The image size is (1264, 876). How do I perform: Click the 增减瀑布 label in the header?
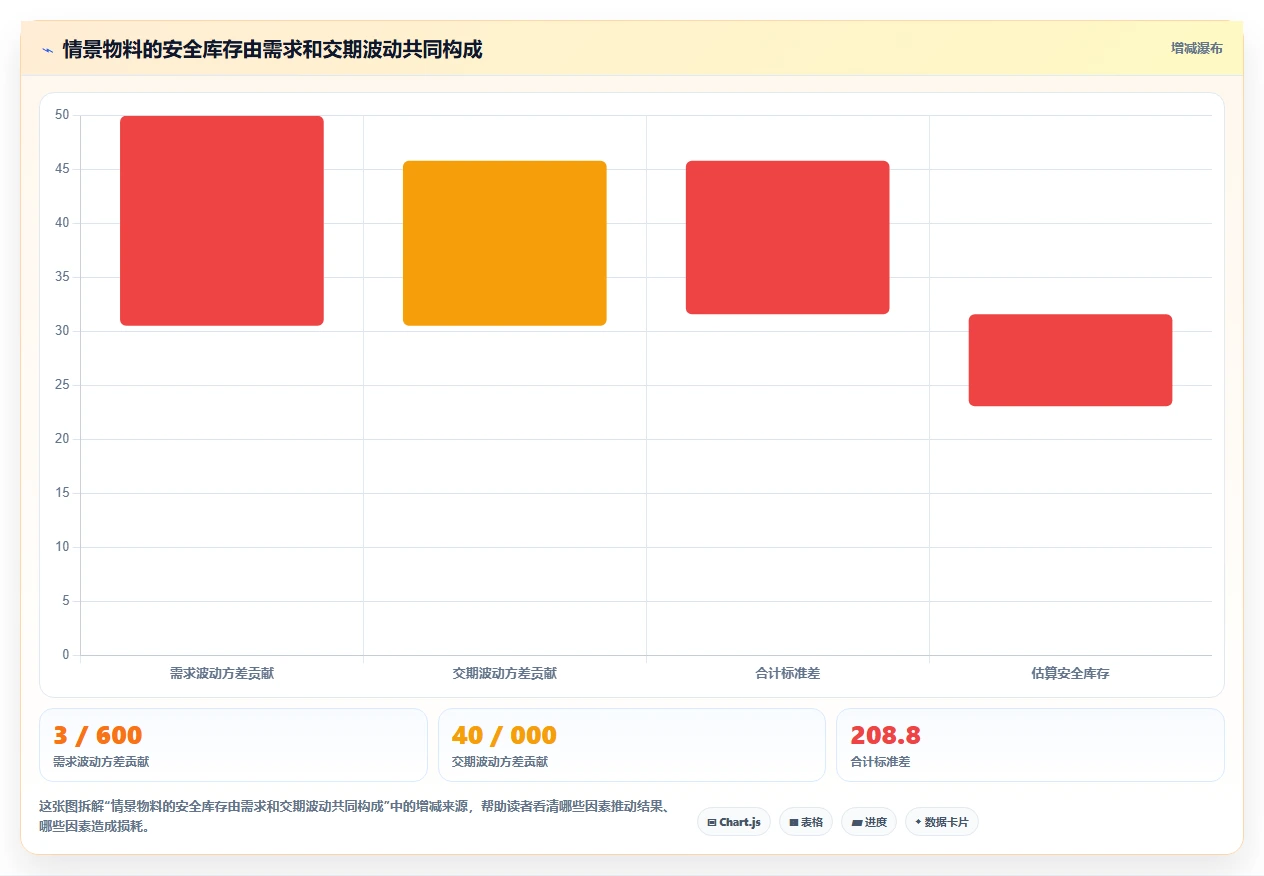click(1196, 48)
